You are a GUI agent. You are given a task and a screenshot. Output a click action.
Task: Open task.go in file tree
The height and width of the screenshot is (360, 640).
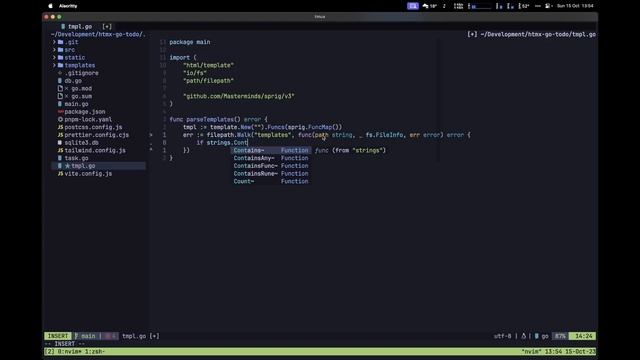pos(76,158)
